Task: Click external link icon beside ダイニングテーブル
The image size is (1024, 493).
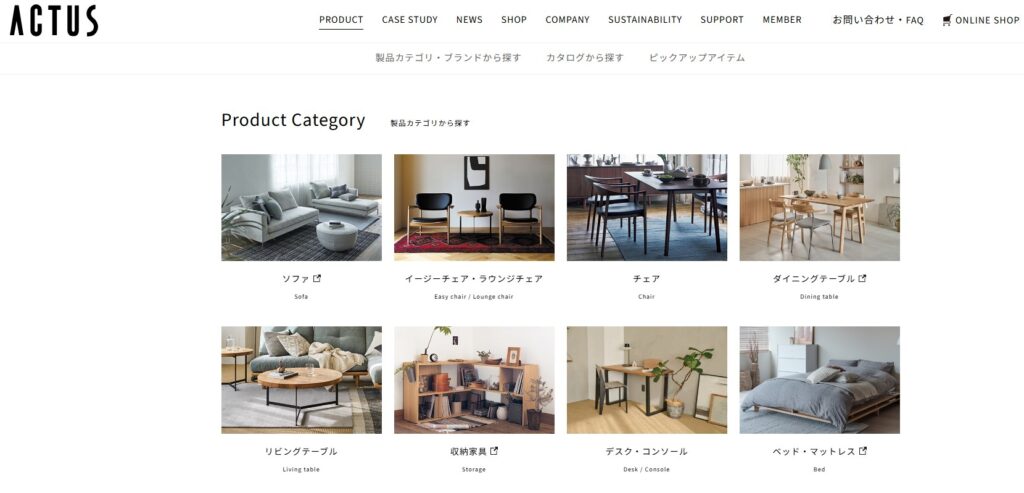Action: (x=862, y=278)
